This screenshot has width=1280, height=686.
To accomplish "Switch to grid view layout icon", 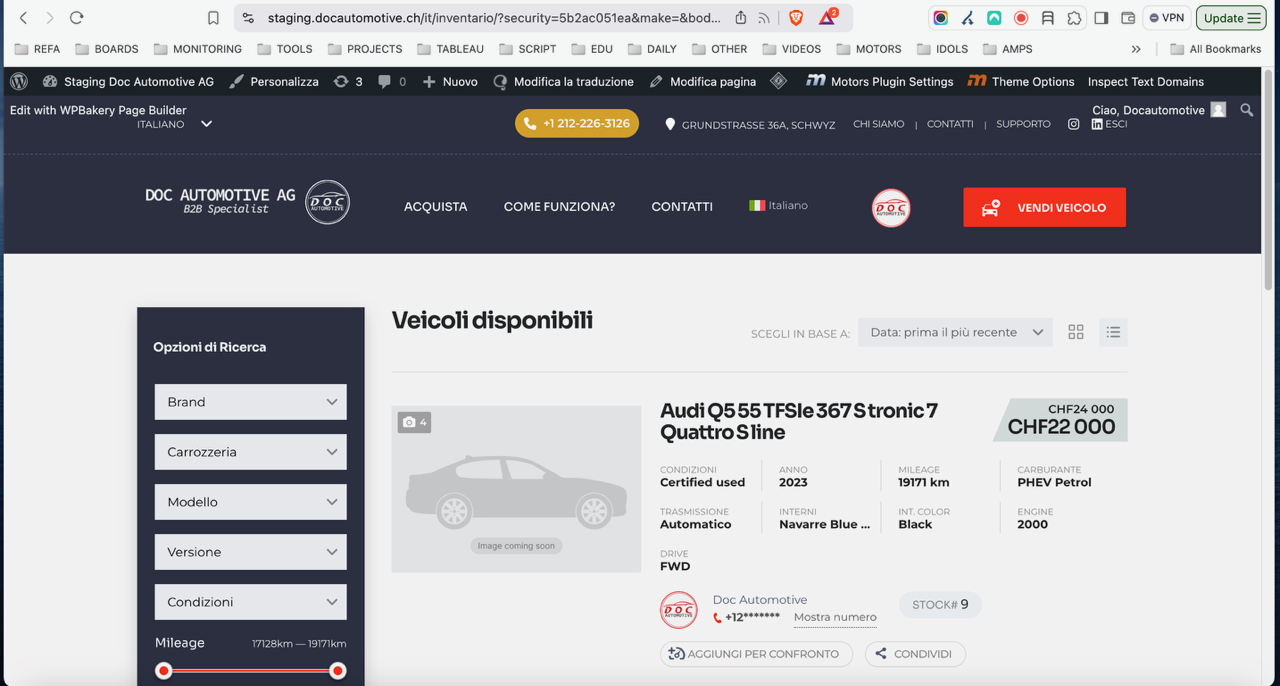I will (x=1076, y=332).
